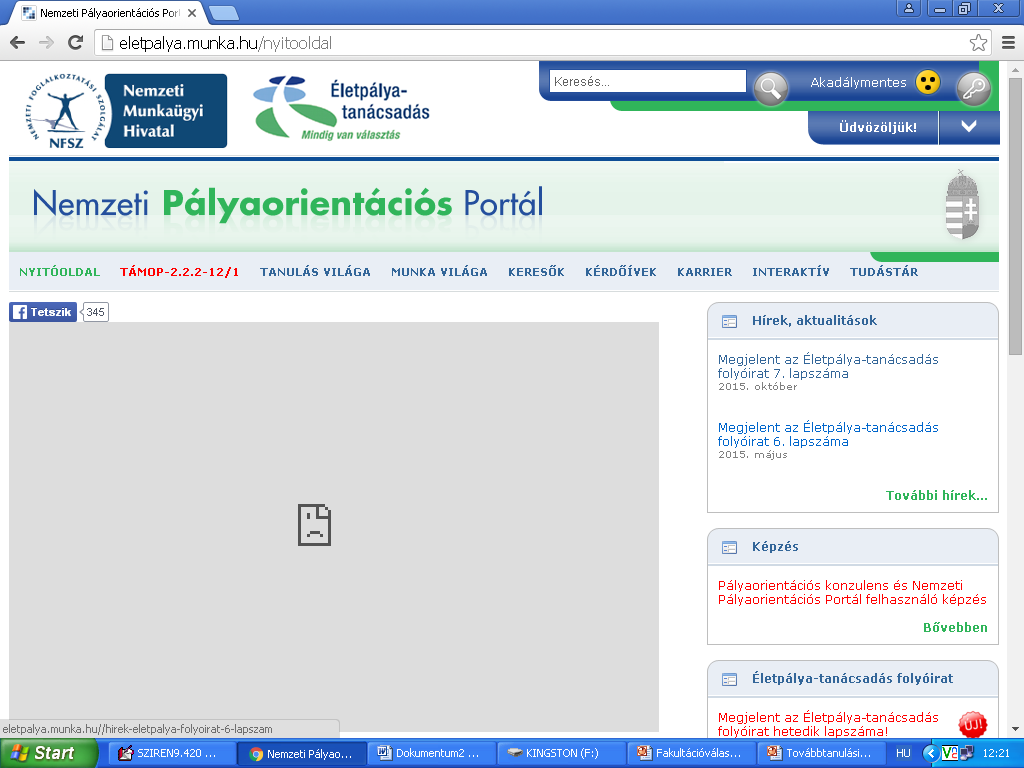Click the page scrollbar down arrow
1024x768 pixels.
tap(1015, 729)
